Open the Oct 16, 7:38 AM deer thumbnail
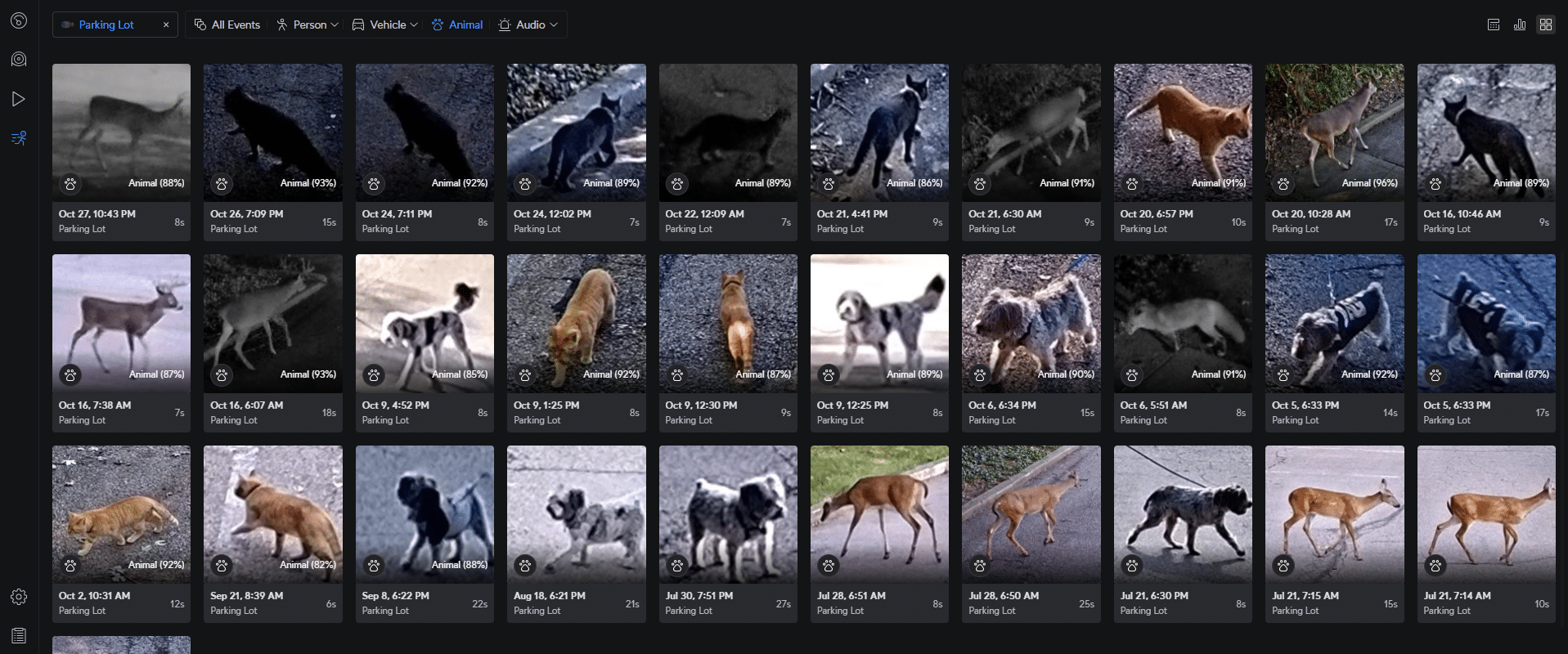The width and height of the screenshot is (1568, 654). pyautogui.click(x=121, y=323)
